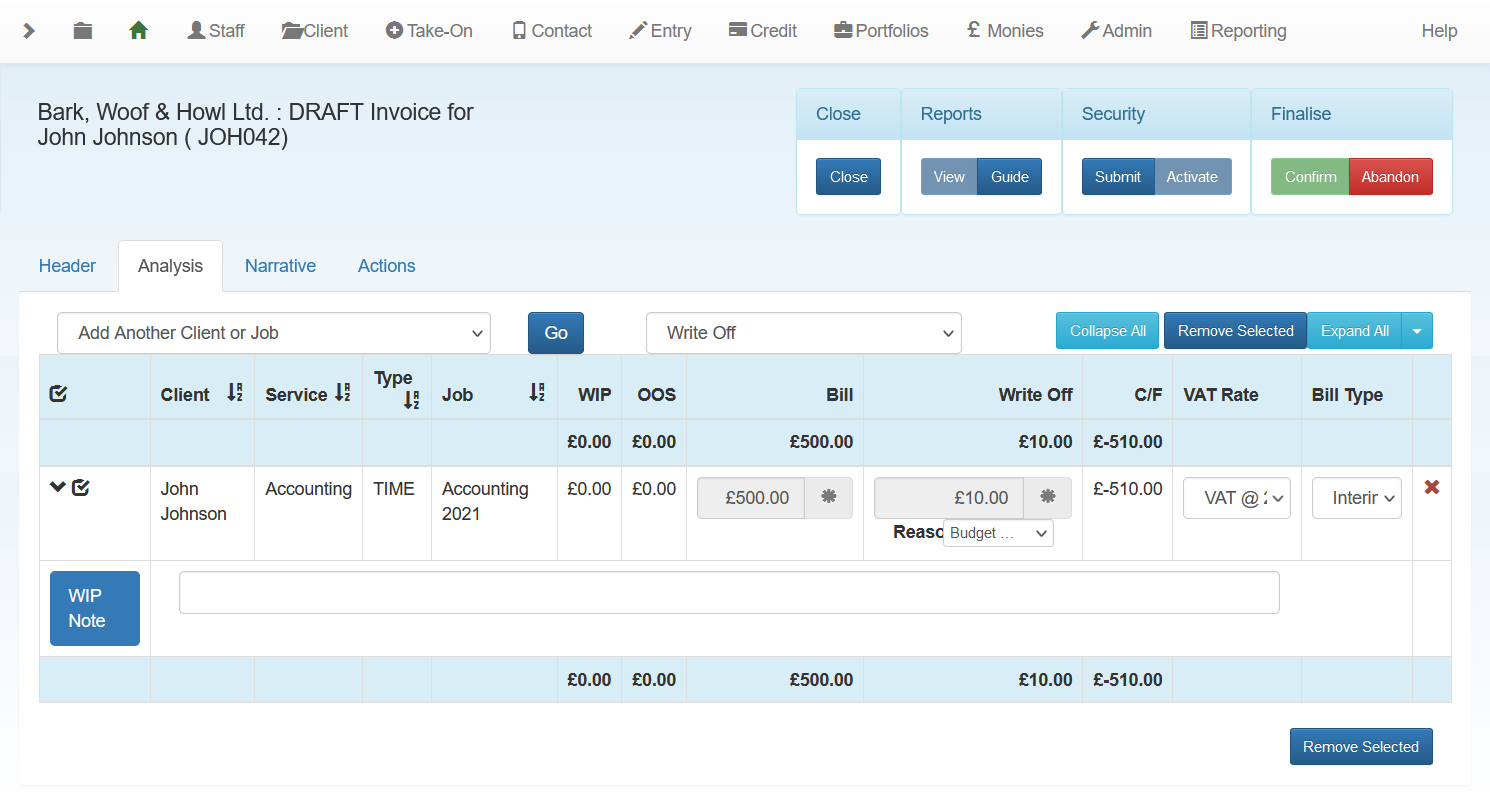Click the asterisk beside the £10.00 write off

tap(1047, 497)
